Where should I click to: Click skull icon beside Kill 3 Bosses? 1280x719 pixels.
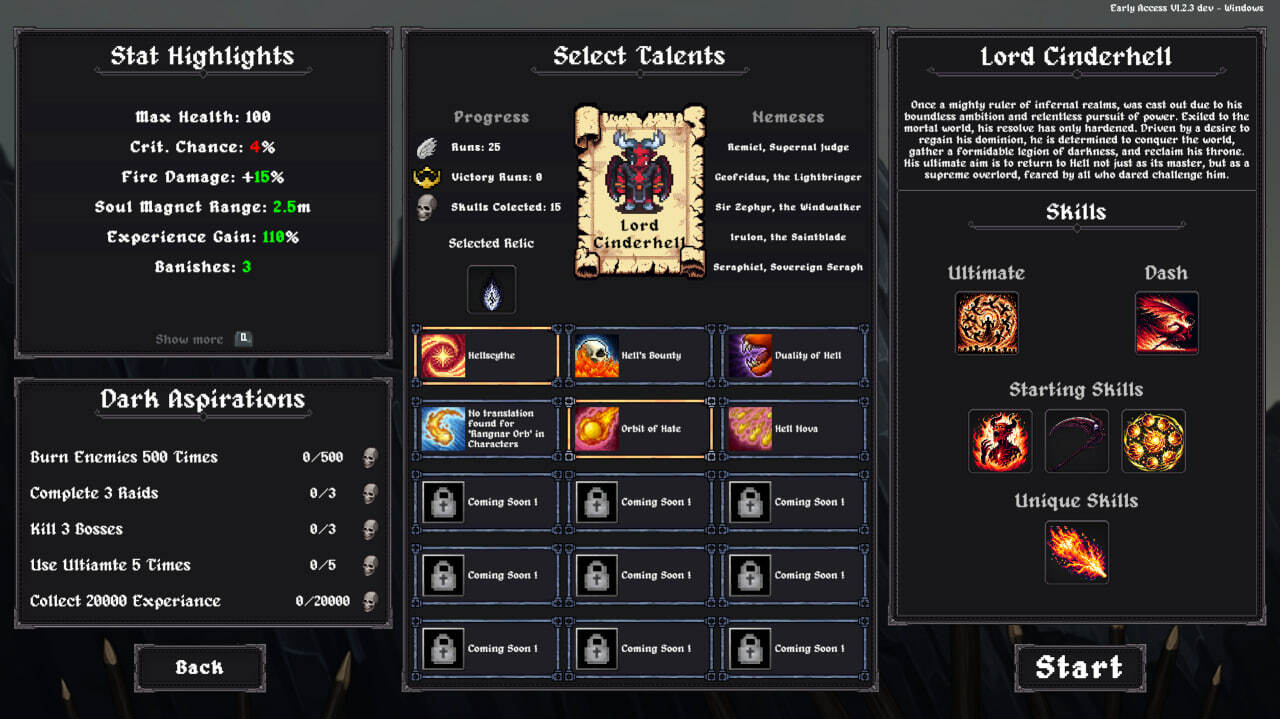tap(369, 530)
